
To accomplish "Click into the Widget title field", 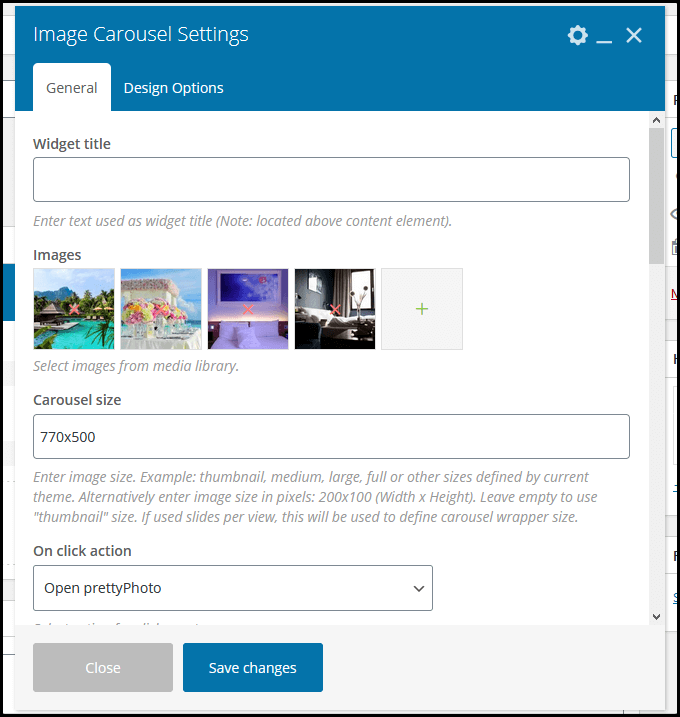I will point(331,180).
